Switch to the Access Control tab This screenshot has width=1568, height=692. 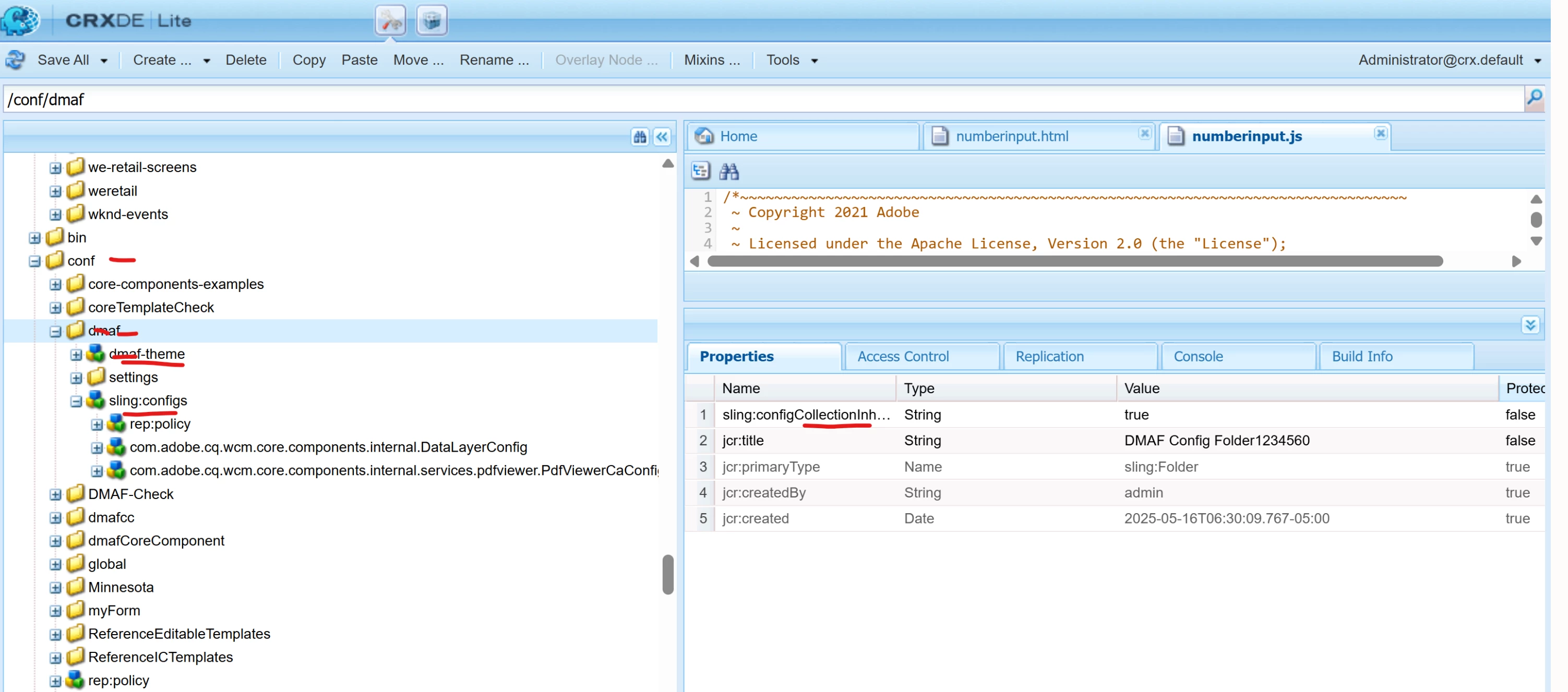click(903, 356)
